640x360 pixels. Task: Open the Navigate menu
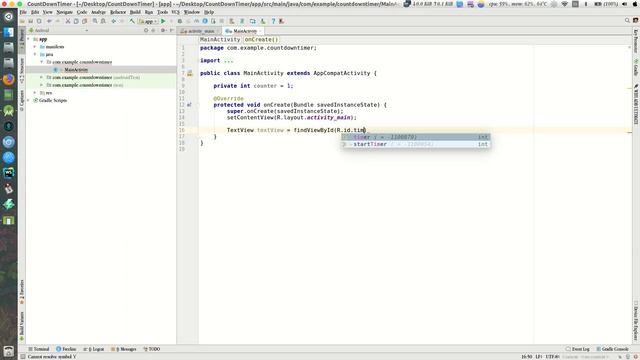(64, 12)
